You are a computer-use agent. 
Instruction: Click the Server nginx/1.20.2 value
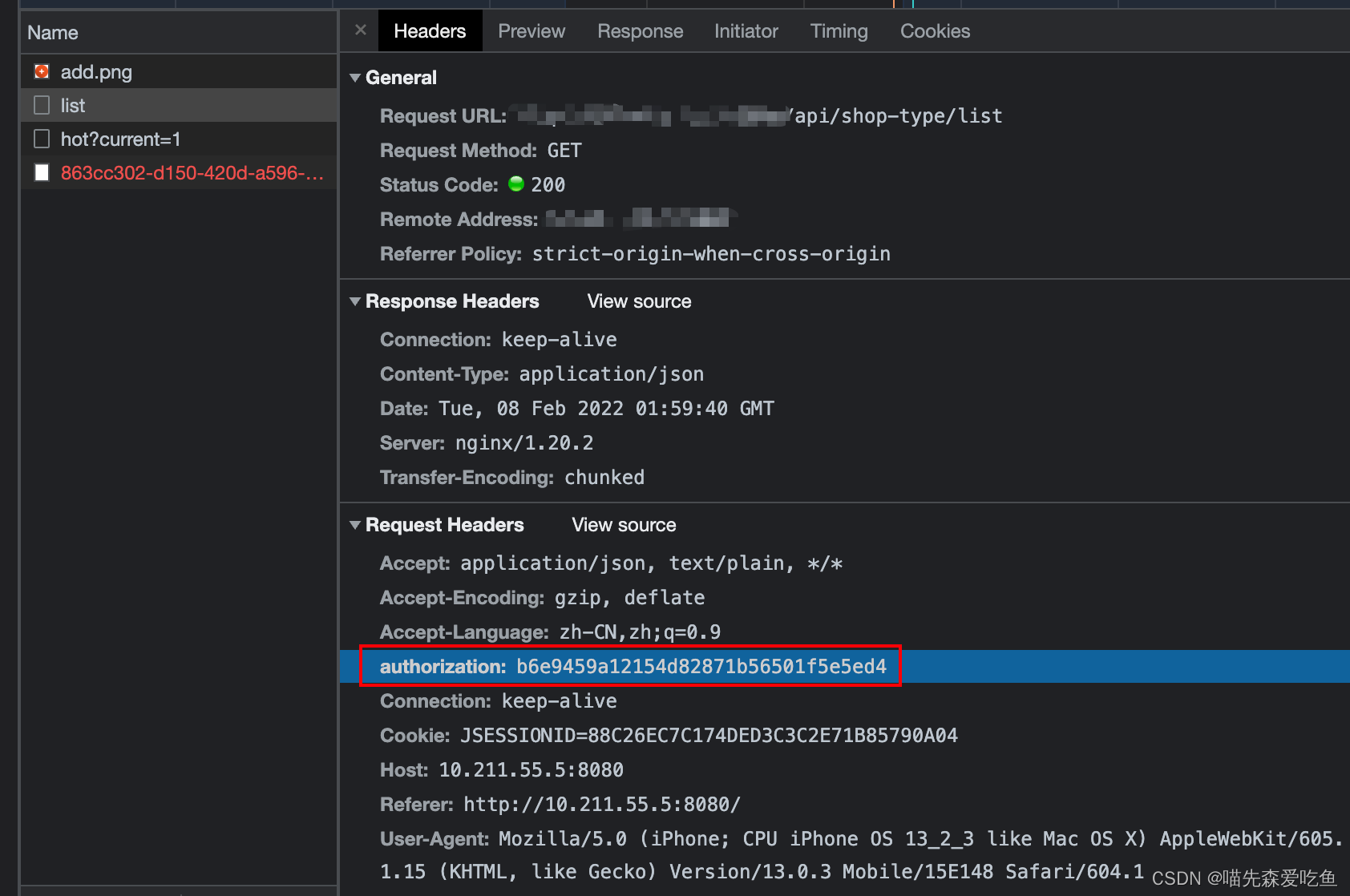524,443
